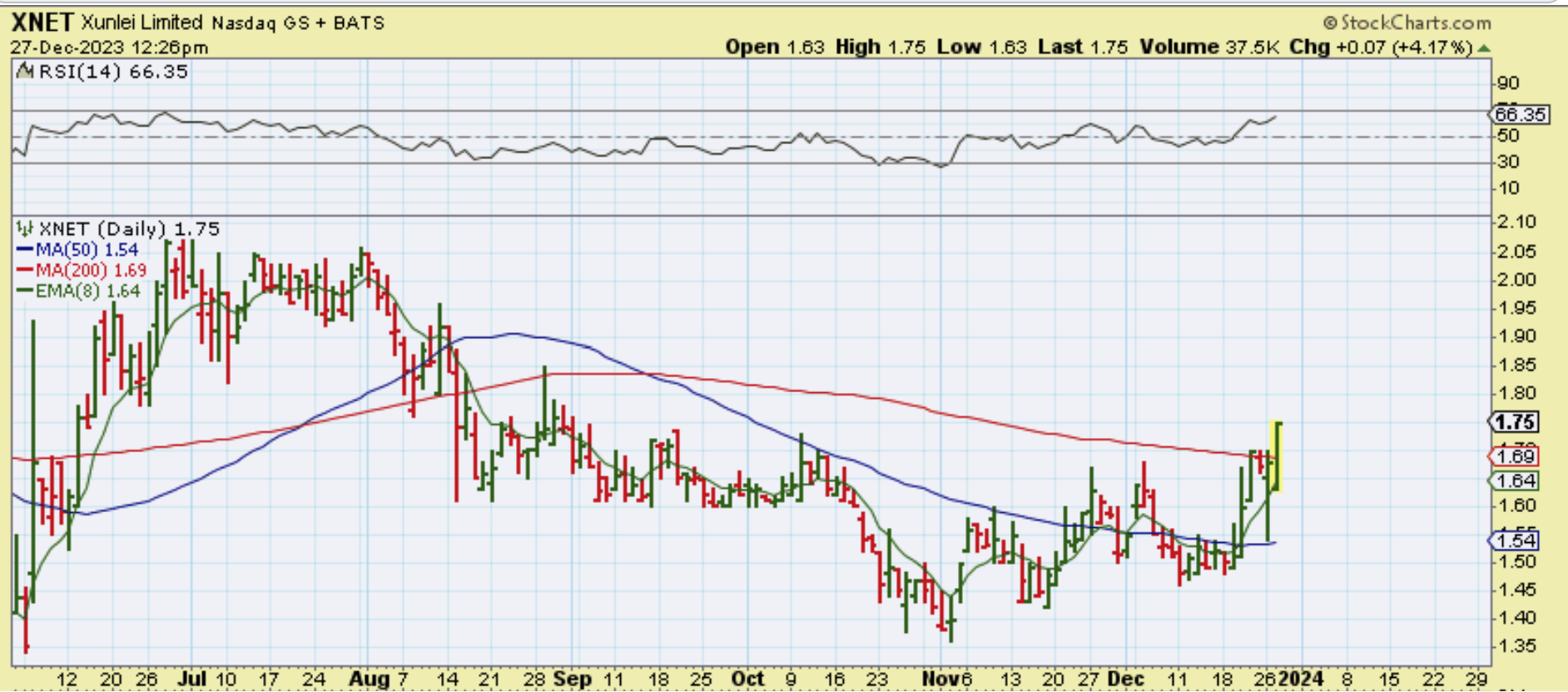Click the blue 1.54 MA(50) tag on price axis
The width and height of the screenshot is (1568, 692).
tap(1515, 540)
